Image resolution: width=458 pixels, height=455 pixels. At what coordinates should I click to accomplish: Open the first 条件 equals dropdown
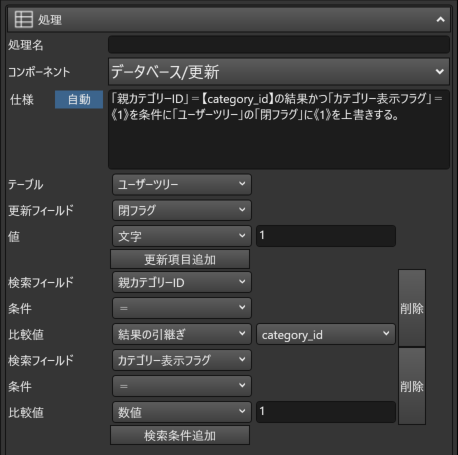pos(182,308)
